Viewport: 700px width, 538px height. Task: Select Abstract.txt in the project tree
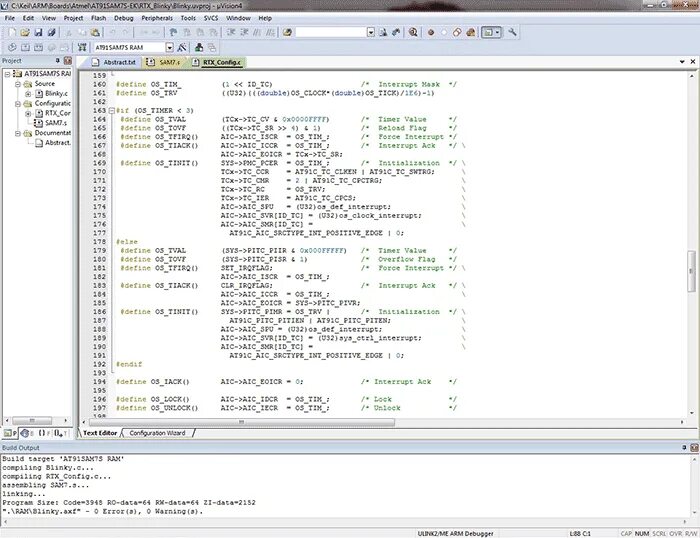click(x=58, y=143)
